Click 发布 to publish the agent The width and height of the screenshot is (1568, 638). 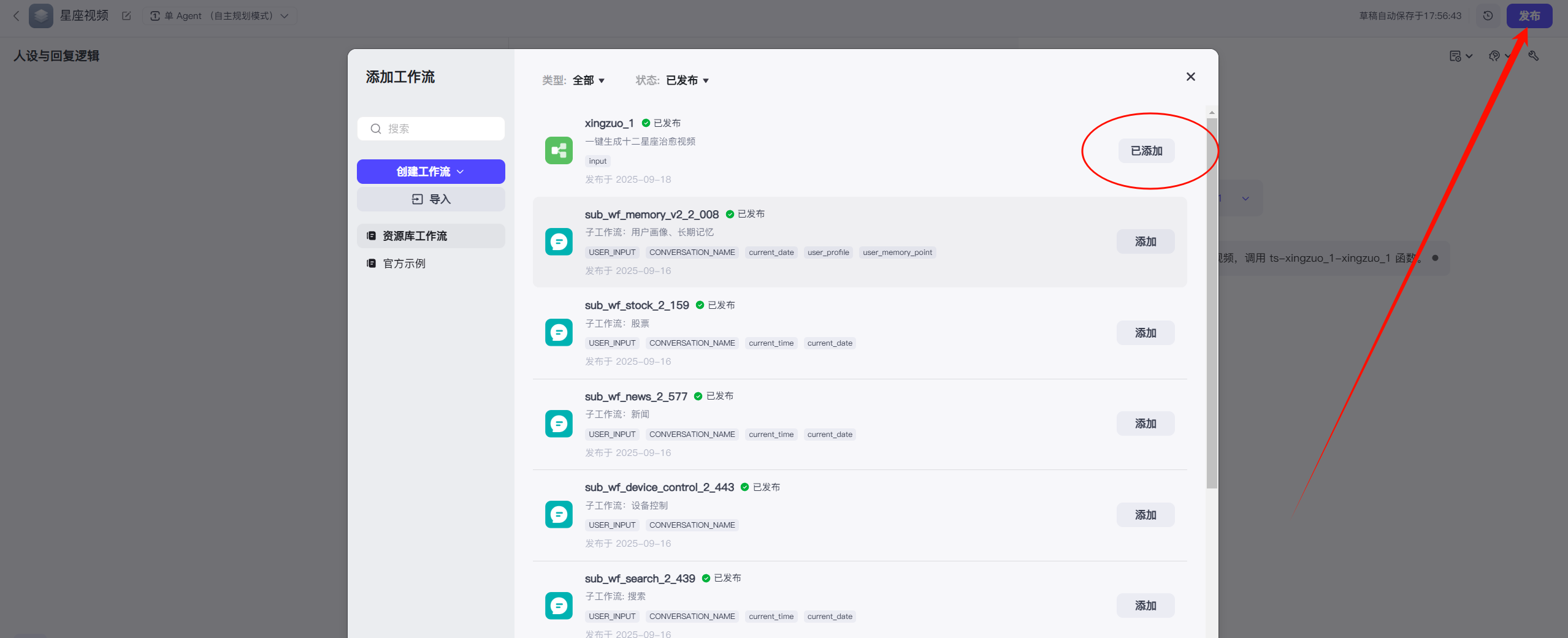1529,16
